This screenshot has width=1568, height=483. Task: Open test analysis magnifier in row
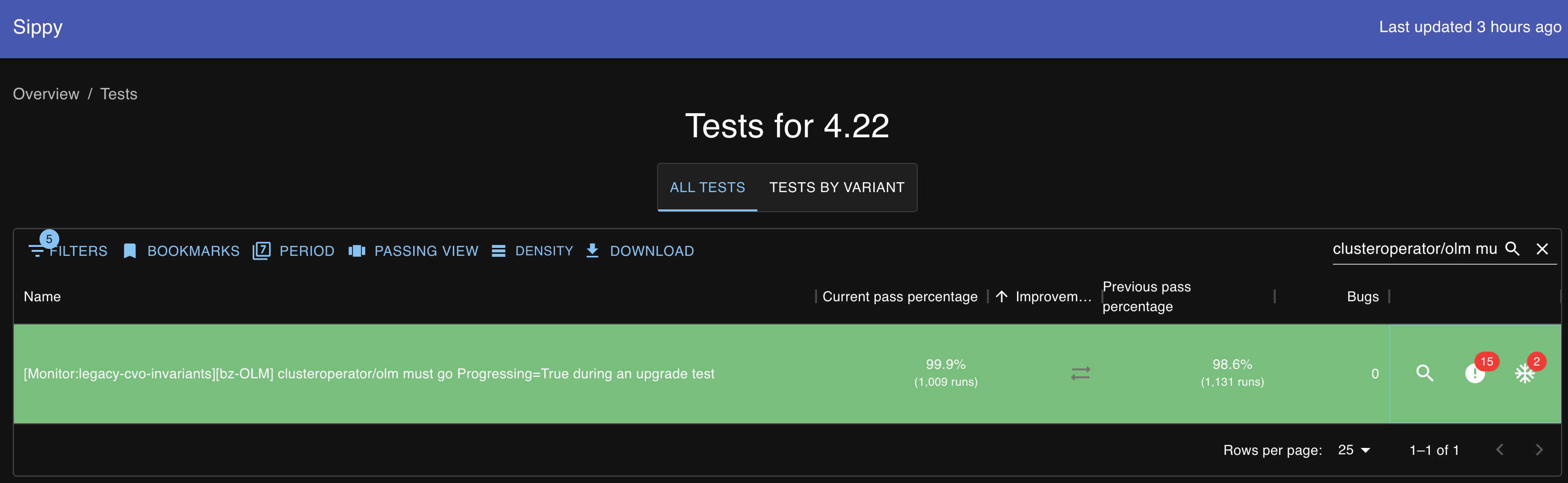pyautogui.click(x=1424, y=373)
